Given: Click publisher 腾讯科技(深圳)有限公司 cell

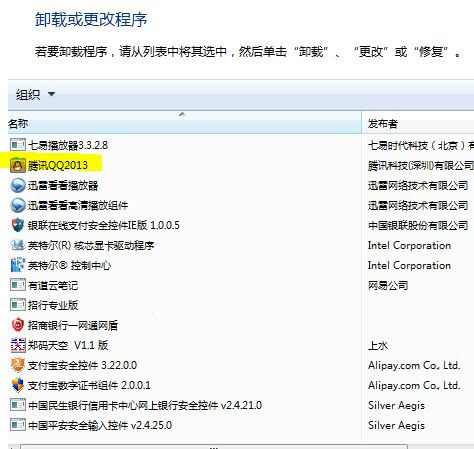Looking at the screenshot, I should [421, 165].
